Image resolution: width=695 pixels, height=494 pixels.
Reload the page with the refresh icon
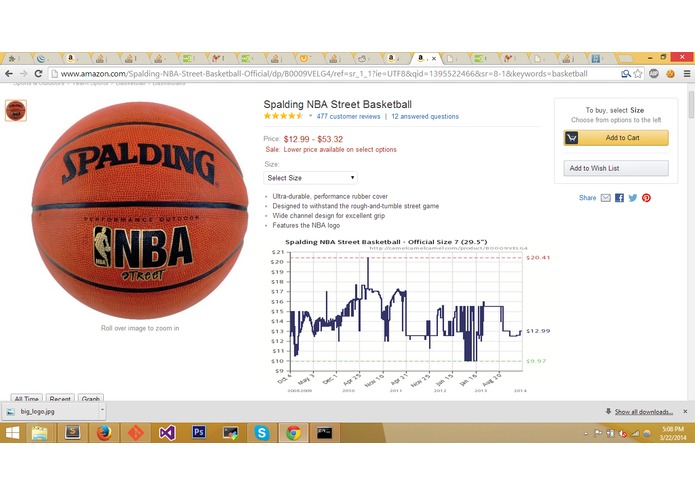click(39, 74)
